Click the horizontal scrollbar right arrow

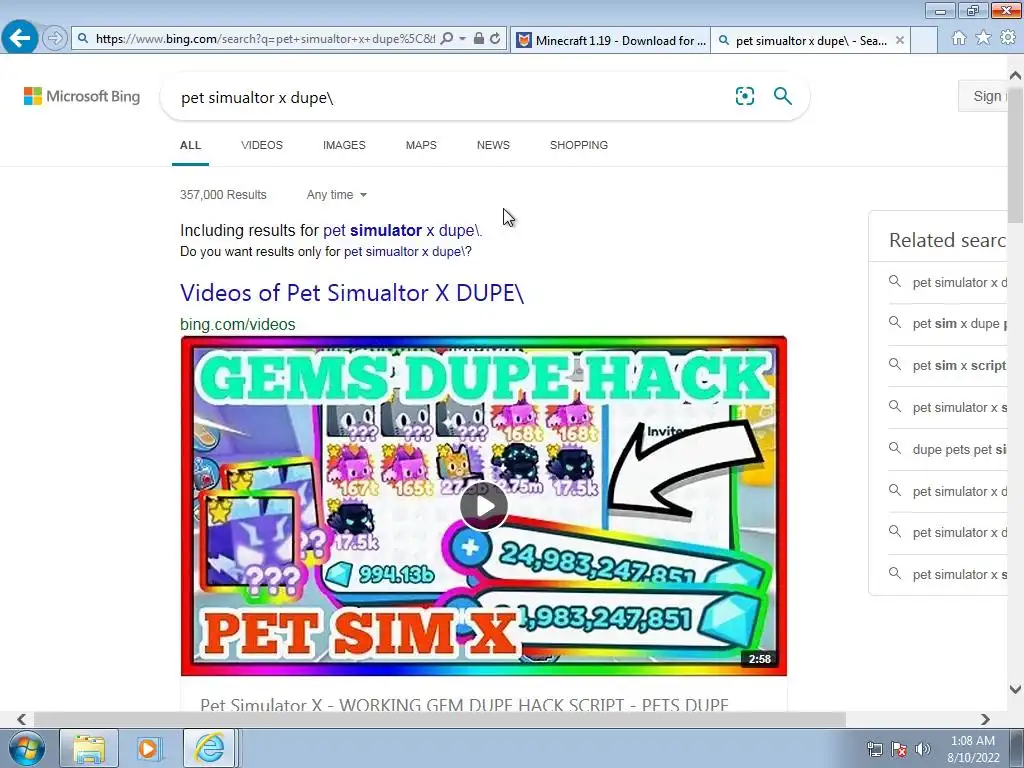[x=985, y=719]
